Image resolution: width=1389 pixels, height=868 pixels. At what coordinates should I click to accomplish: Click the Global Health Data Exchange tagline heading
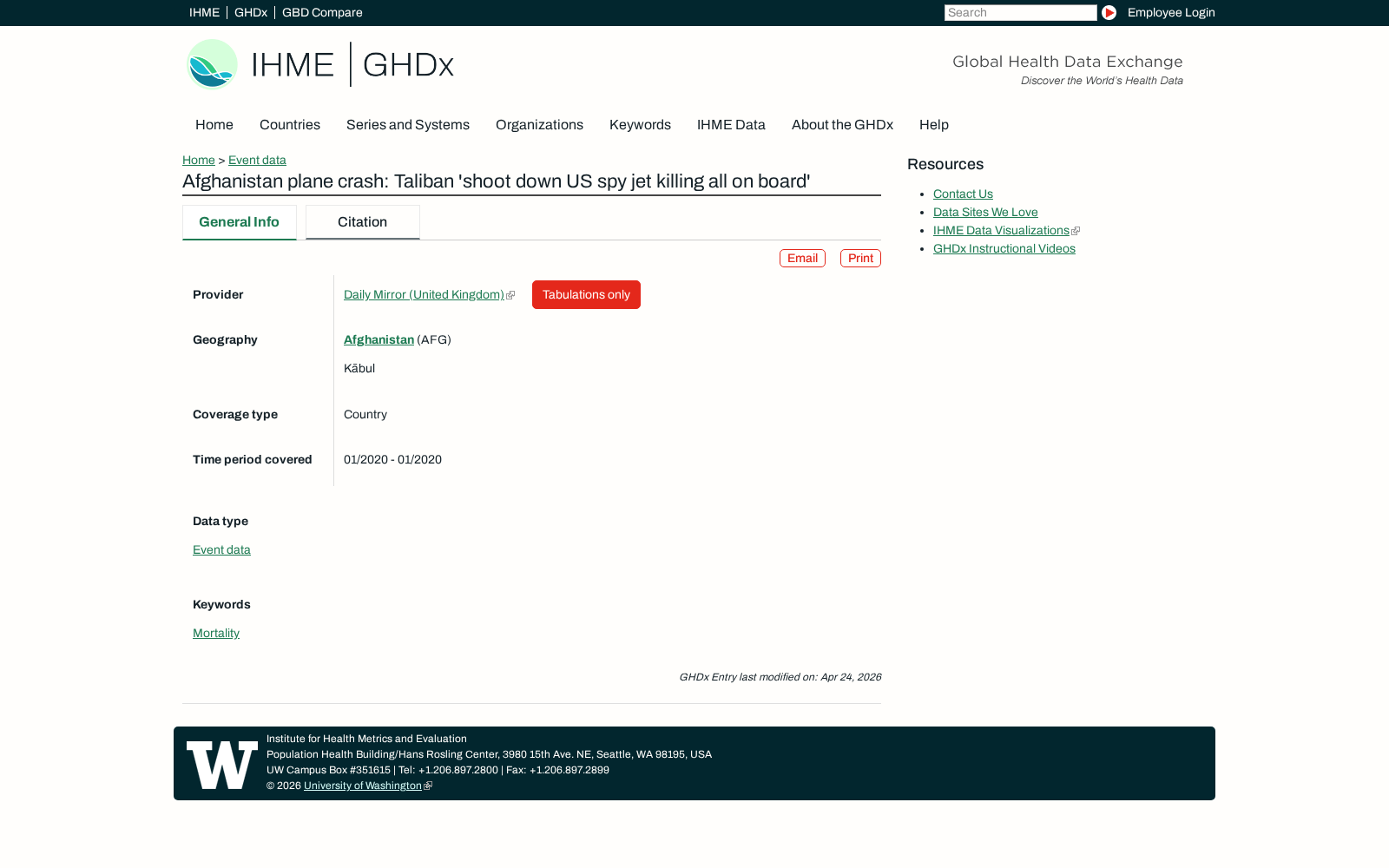[x=1068, y=62]
